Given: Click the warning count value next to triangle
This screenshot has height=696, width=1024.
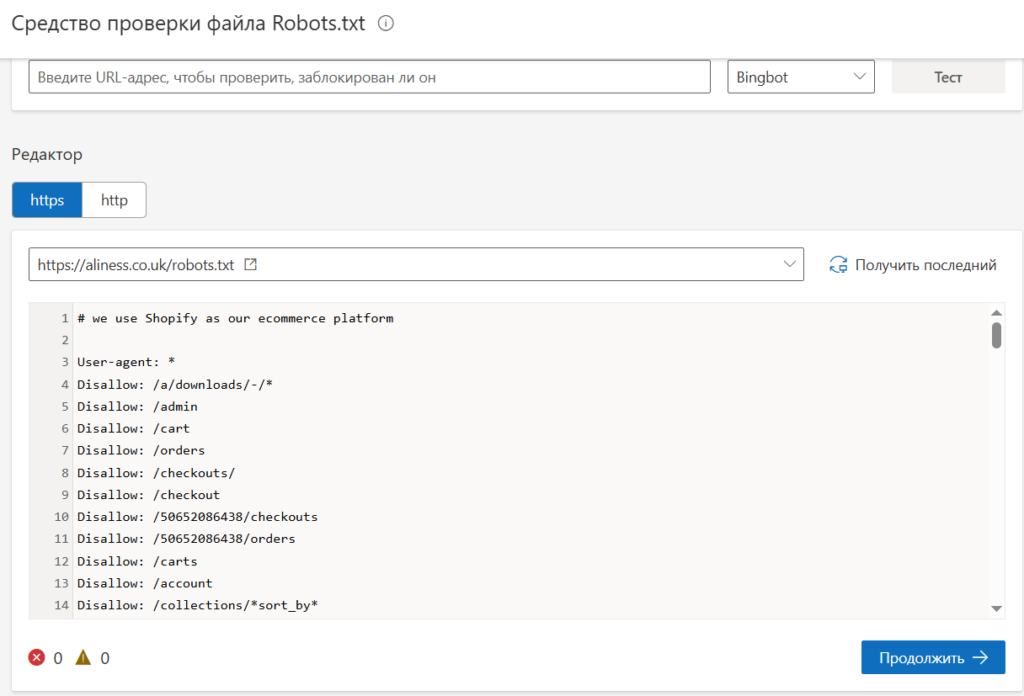Looking at the screenshot, I should pyautogui.click(x=104, y=658).
